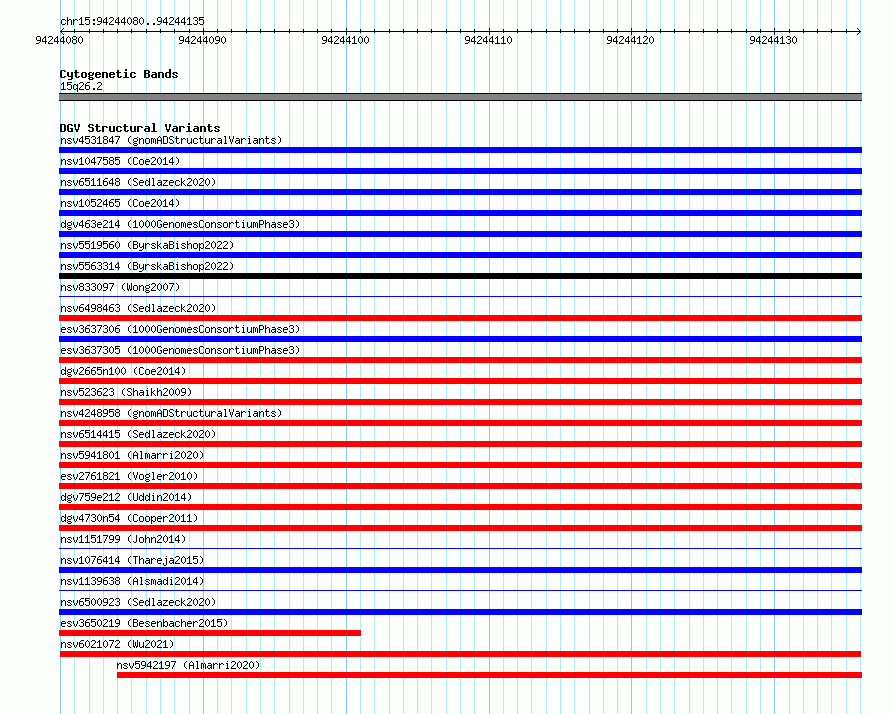This screenshot has height=714, width=890.
Task: Click the gray 15q26.2 cytogenetic band bar
Action: coord(460,97)
